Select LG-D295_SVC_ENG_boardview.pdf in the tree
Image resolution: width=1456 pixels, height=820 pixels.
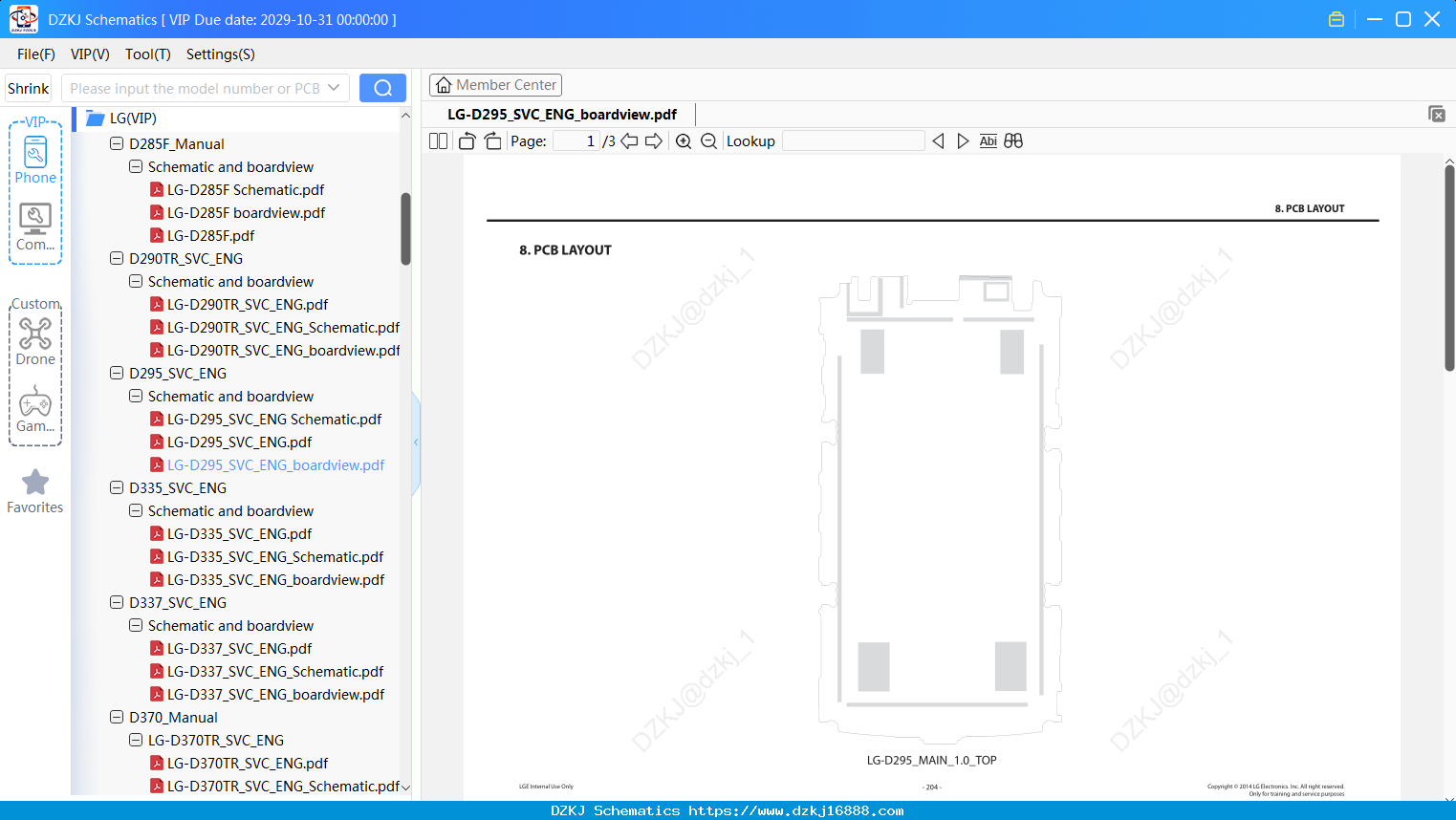(275, 464)
